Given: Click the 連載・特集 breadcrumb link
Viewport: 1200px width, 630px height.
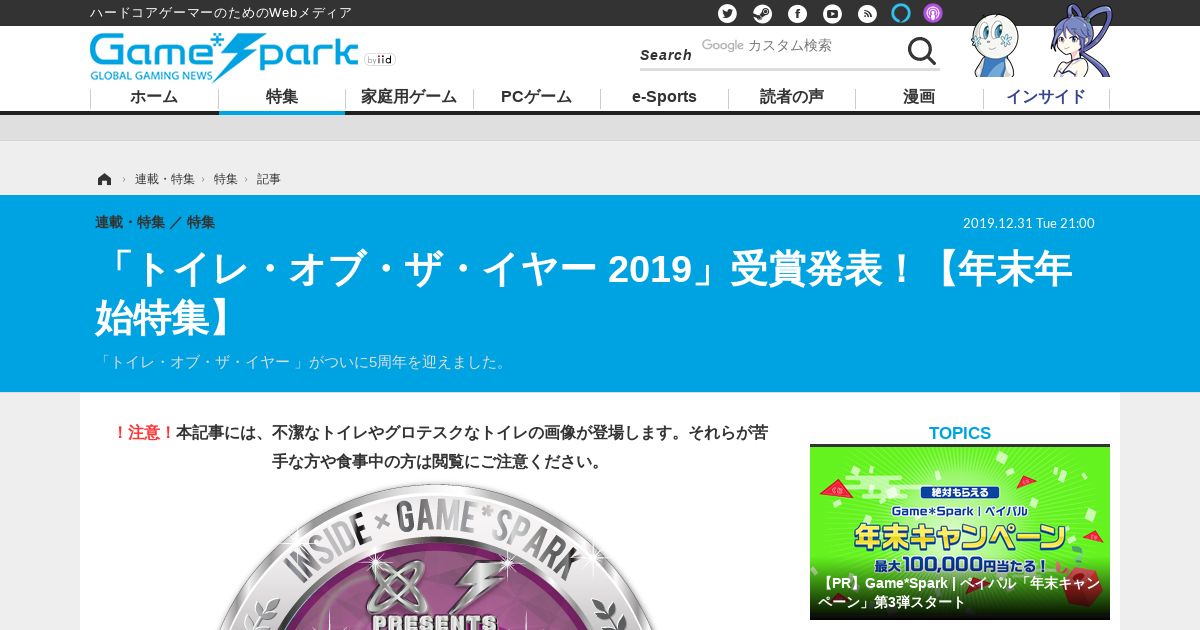Looking at the screenshot, I should click(165, 179).
